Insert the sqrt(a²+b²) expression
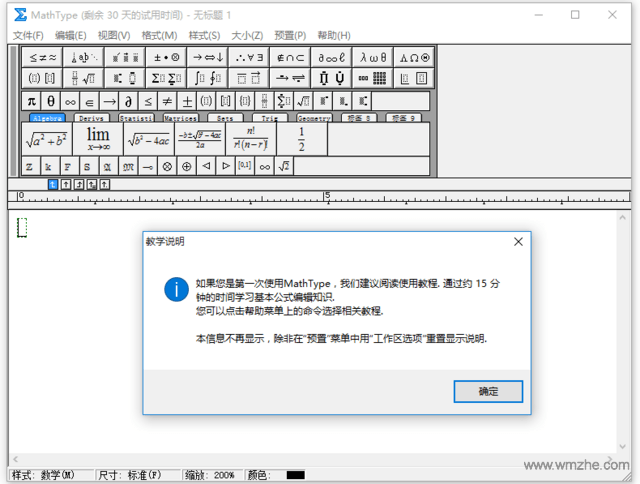 coord(47,139)
